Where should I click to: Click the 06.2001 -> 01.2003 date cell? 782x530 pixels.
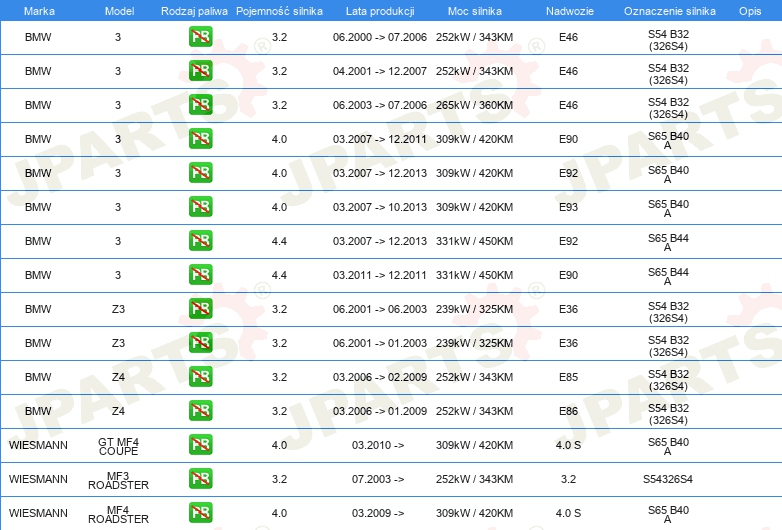(x=380, y=343)
